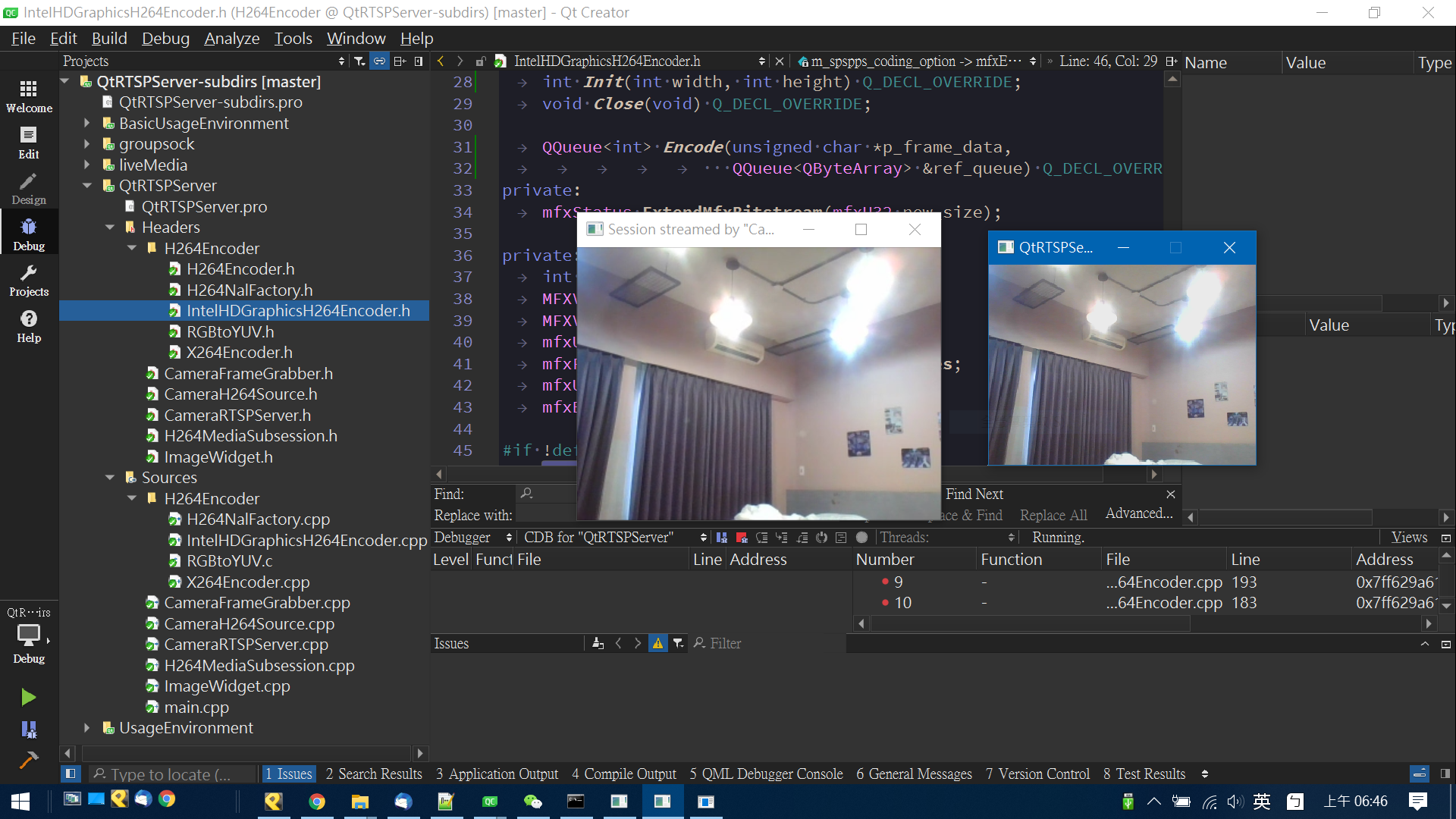Click the filter funnel icon in Projects panel

[x=359, y=61]
